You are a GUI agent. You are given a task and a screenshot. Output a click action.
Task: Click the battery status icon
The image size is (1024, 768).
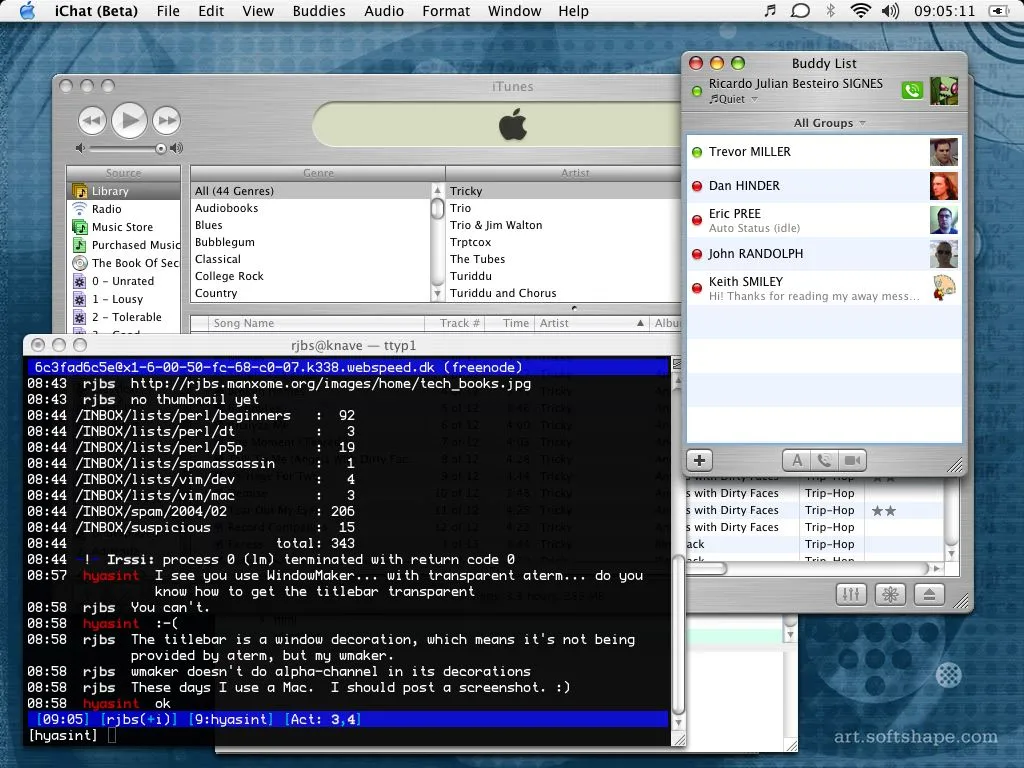(999, 10)
